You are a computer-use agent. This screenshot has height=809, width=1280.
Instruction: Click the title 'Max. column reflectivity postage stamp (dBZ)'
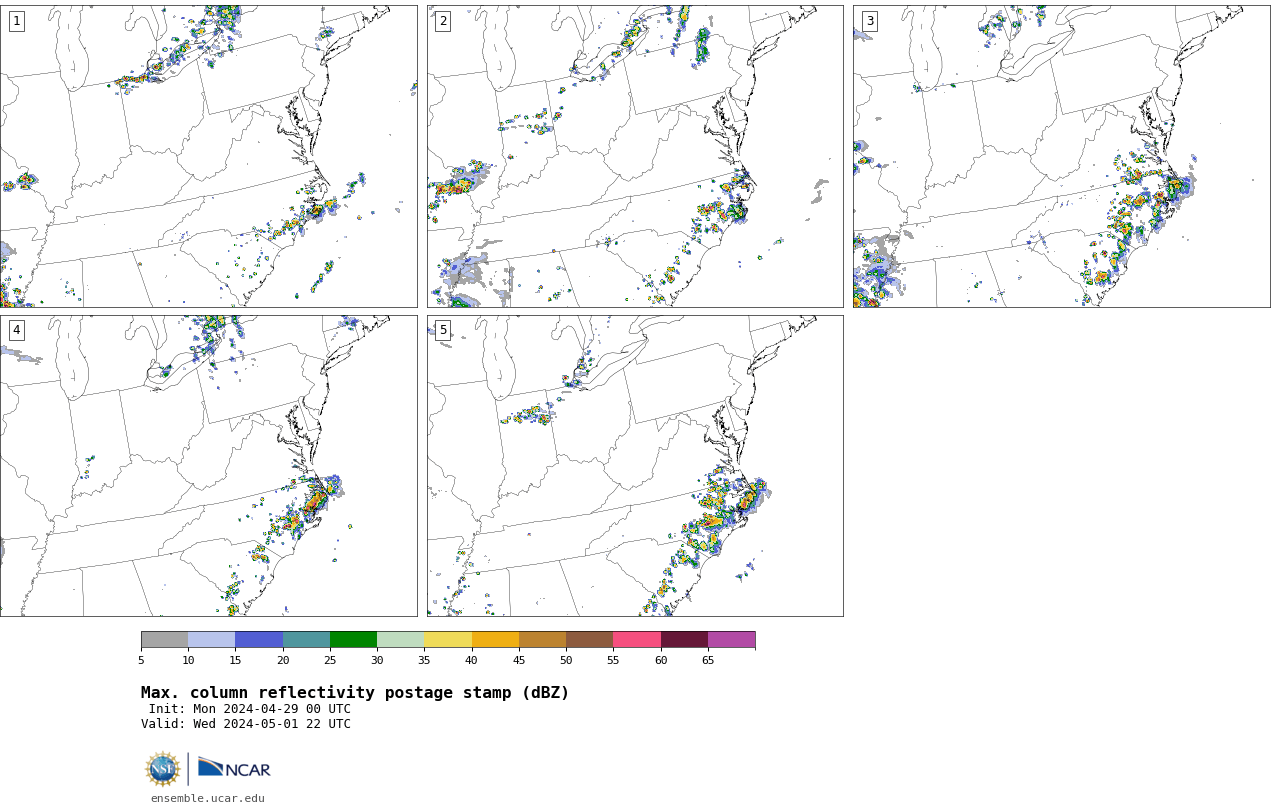tap(355, 693)
